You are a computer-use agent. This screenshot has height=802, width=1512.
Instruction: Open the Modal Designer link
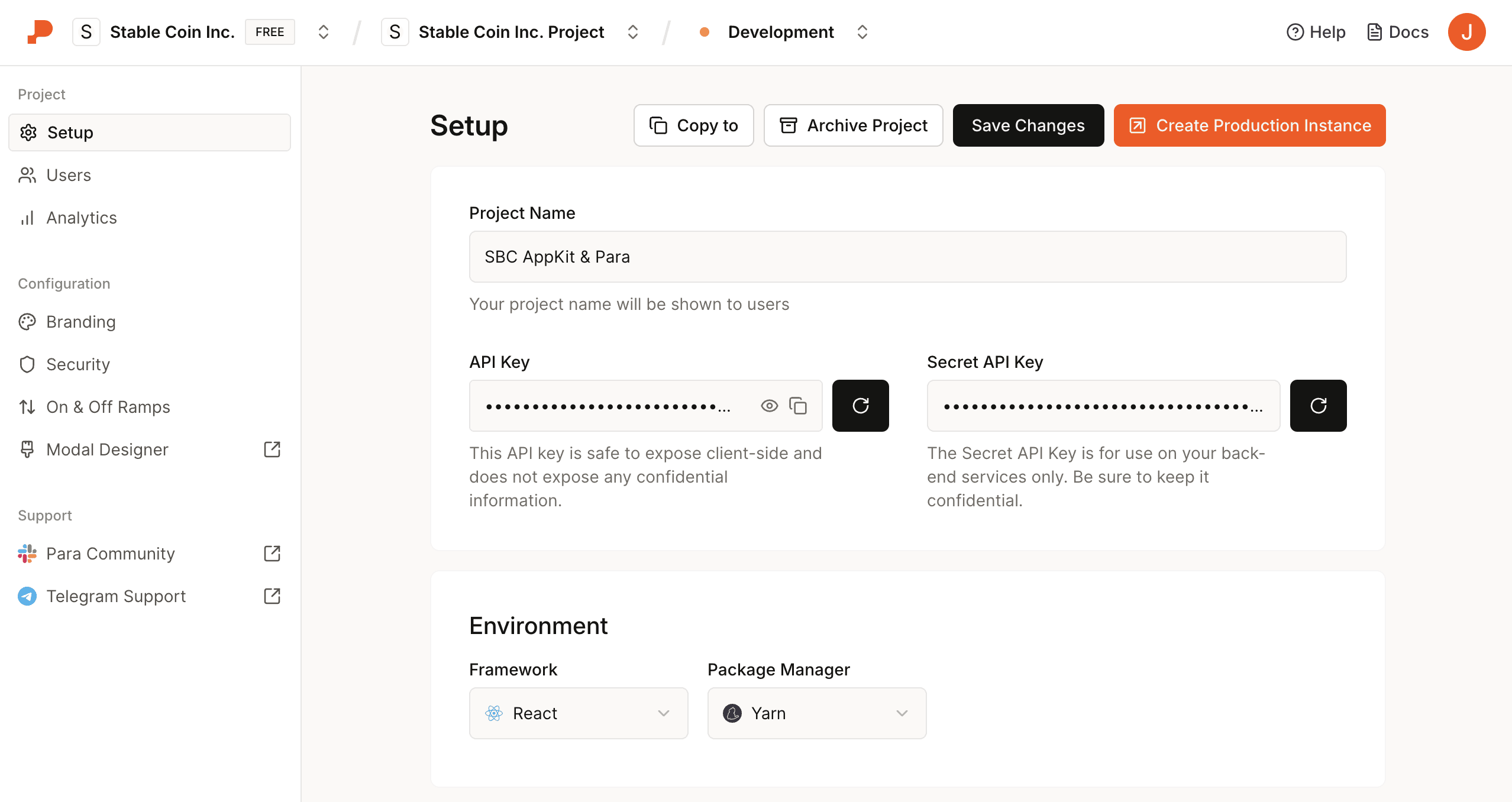(150, 449)
